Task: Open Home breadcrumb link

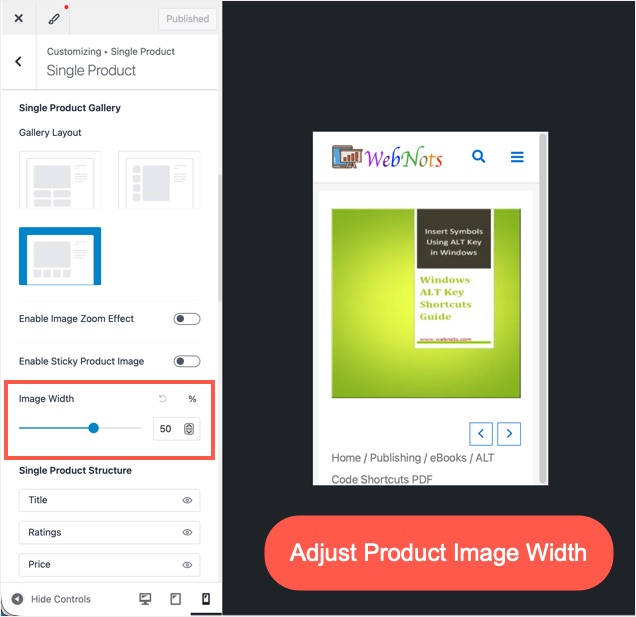Action: click(346, 458)
